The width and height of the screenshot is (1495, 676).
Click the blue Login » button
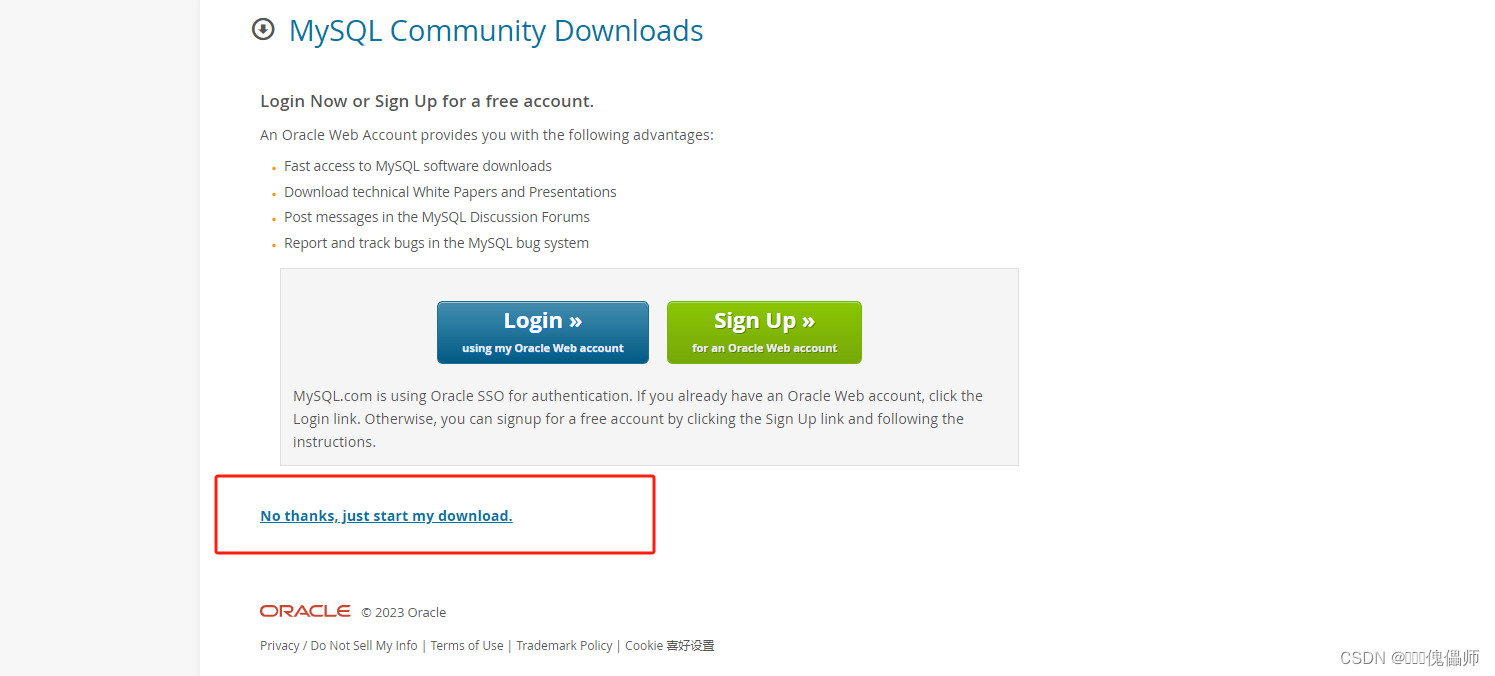[543, 332]
